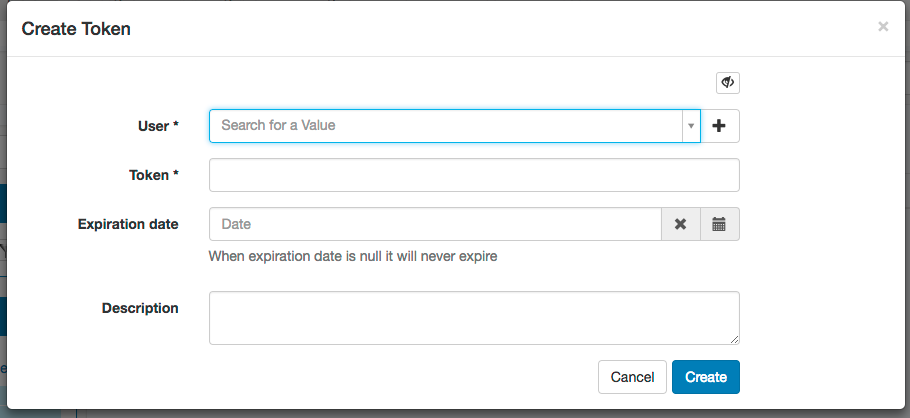Click the "Create Token" dialog title
This screenshot has width=910, height=418.
76,29
